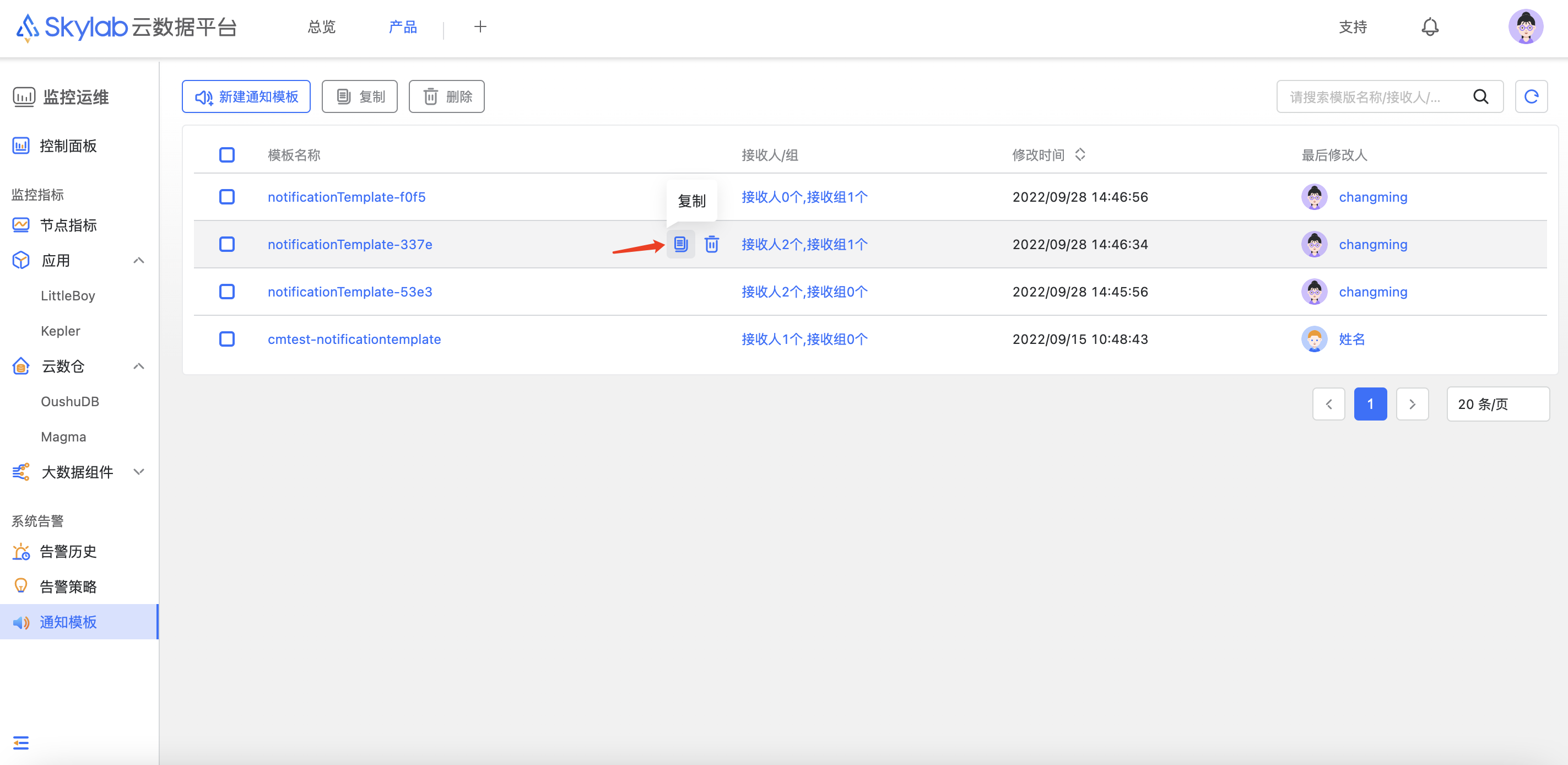This screenshot has height=765, width=1568.
Task: Switch to the 总览 top tab
Action: [321, 27]
